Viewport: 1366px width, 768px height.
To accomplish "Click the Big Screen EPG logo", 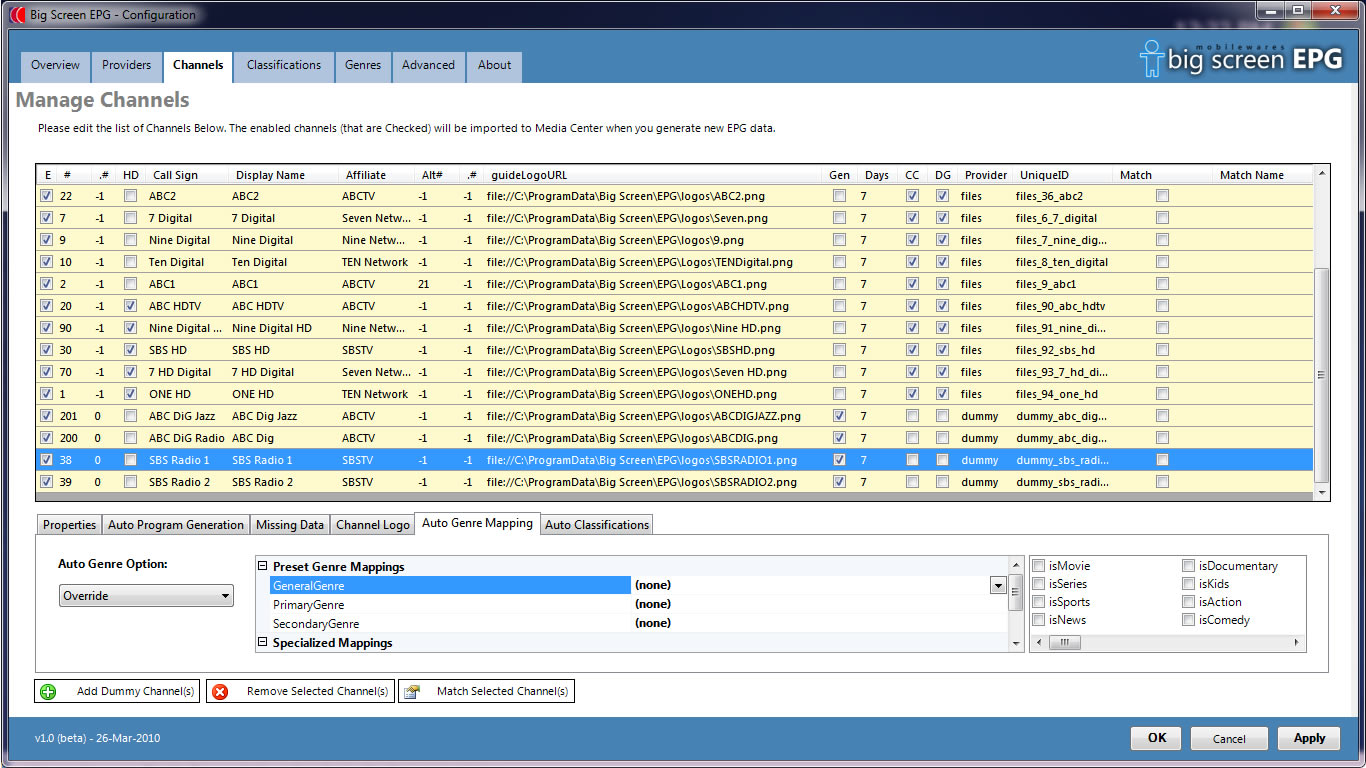I will click(x=1241, y=59).
